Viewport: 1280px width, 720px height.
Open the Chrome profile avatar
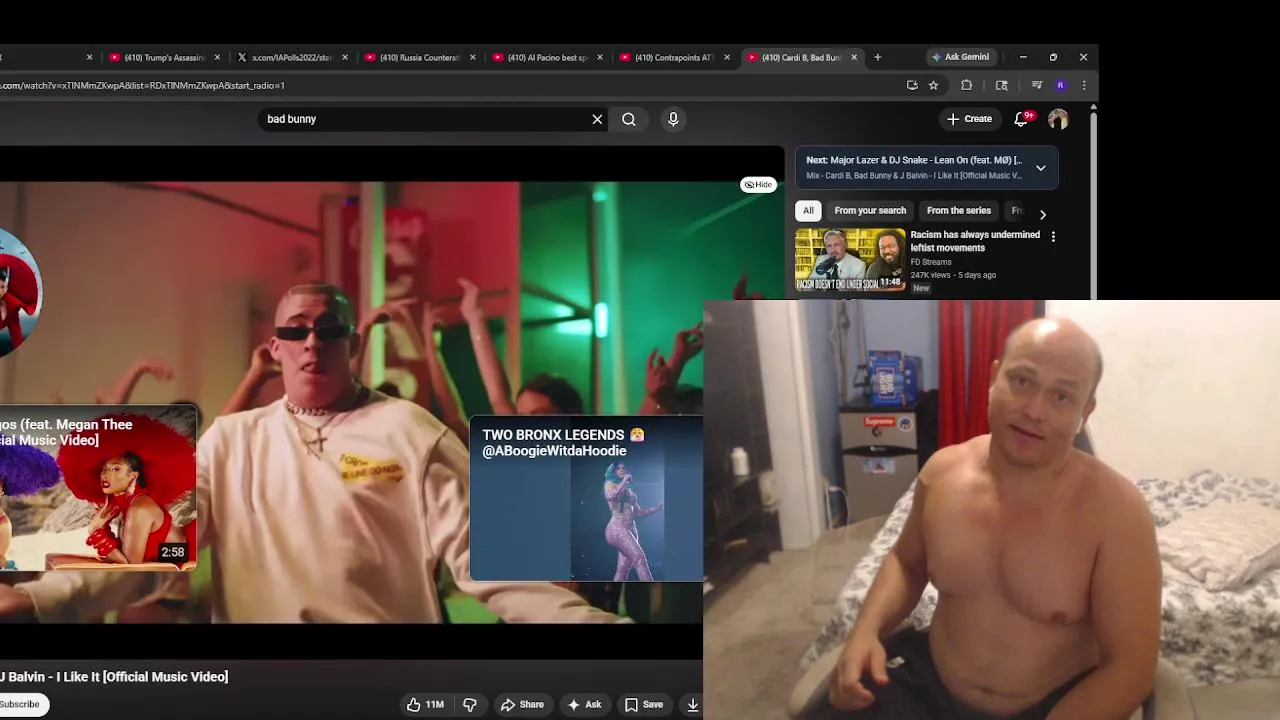[1060, 85]
